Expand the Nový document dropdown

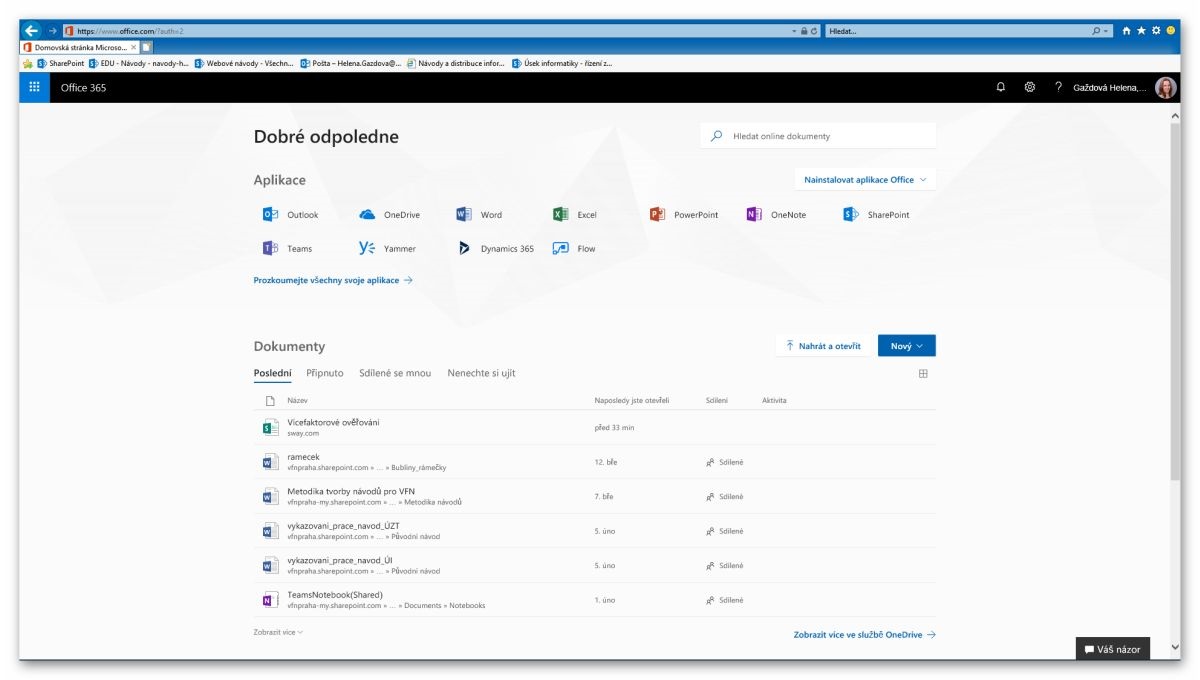pos(907,346)
